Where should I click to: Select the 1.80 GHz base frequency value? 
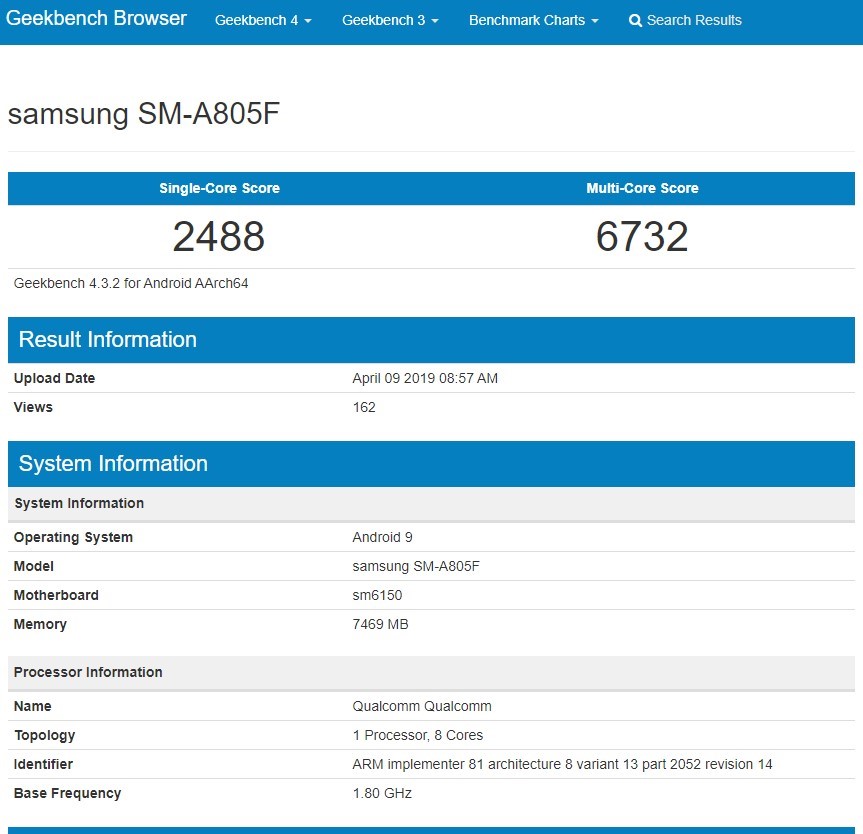pyautogui.click(x=382, y=793)
